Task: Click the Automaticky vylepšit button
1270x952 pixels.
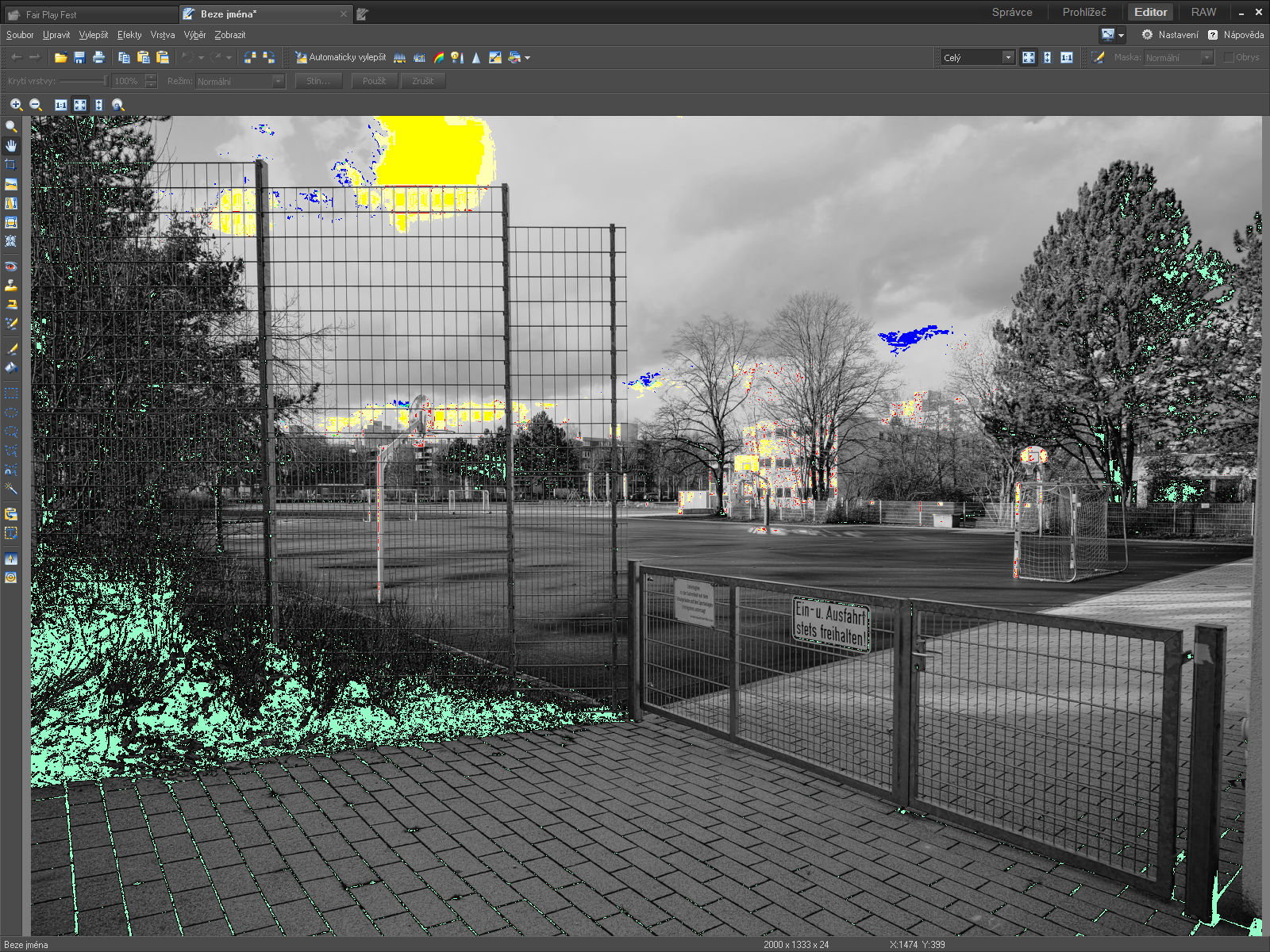Action: pos(341,57)
